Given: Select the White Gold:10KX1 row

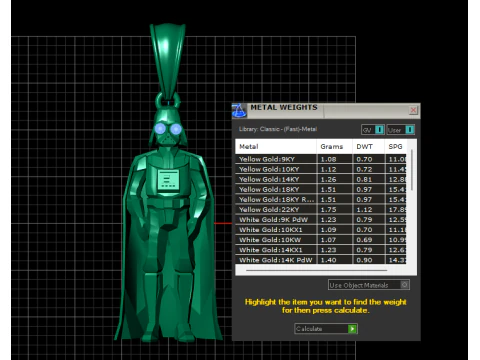Looking at the screenshot, I should pyautogui.click(x=321, y=230).
